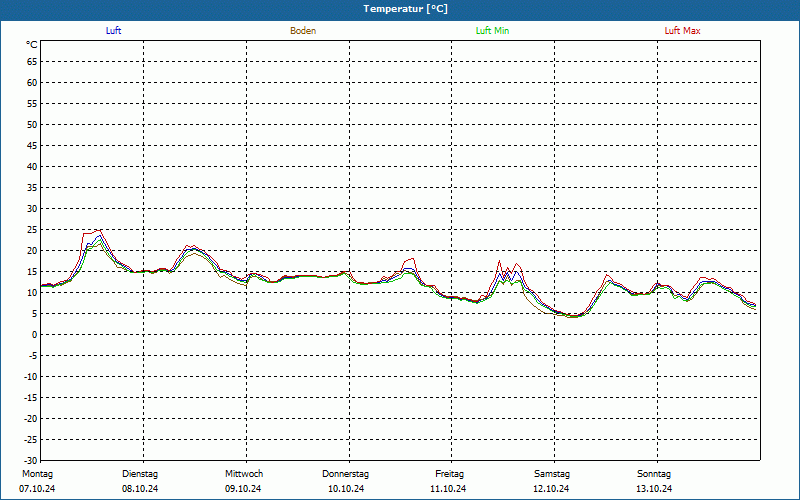Click the 0 value on temperature axis
Image resolution: width=800 pixels, height=500 pixels.
(x=35, y=335)
